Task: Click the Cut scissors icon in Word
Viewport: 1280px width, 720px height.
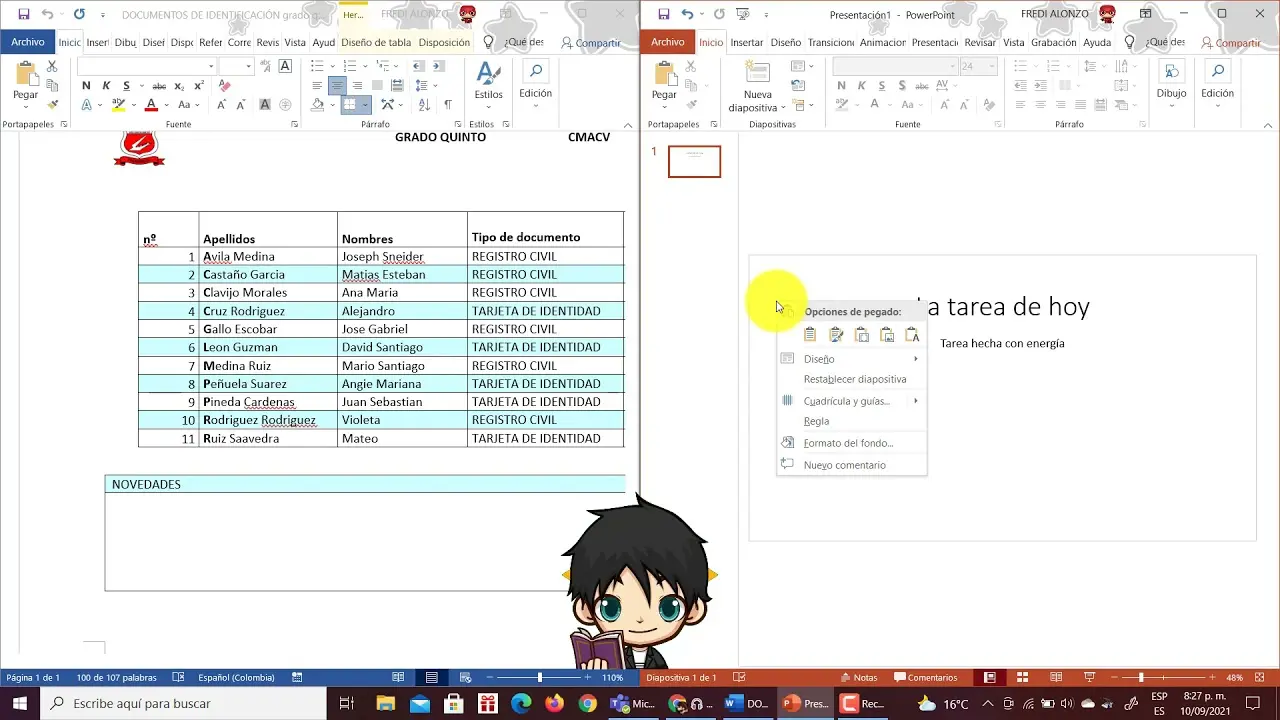Action: tap(52, 66)
